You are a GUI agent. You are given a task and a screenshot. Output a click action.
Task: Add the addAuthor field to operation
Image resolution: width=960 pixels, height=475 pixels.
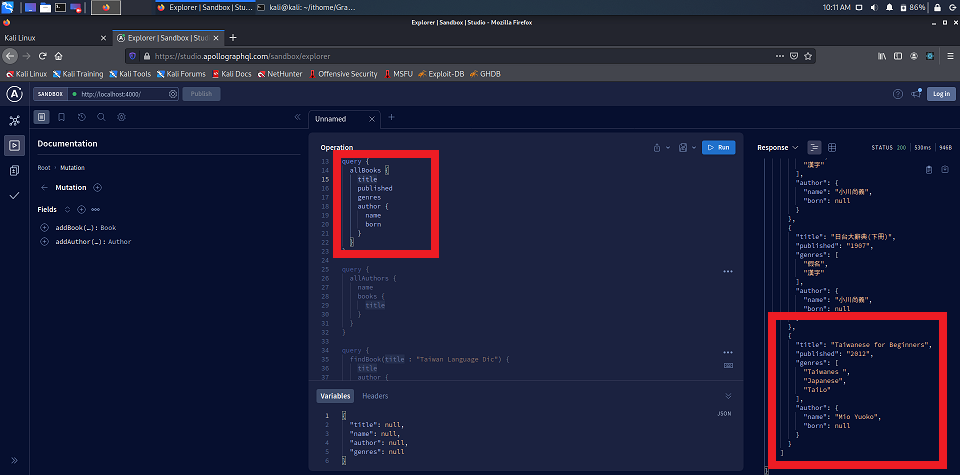pyautogui.click(x=44, y=242)
